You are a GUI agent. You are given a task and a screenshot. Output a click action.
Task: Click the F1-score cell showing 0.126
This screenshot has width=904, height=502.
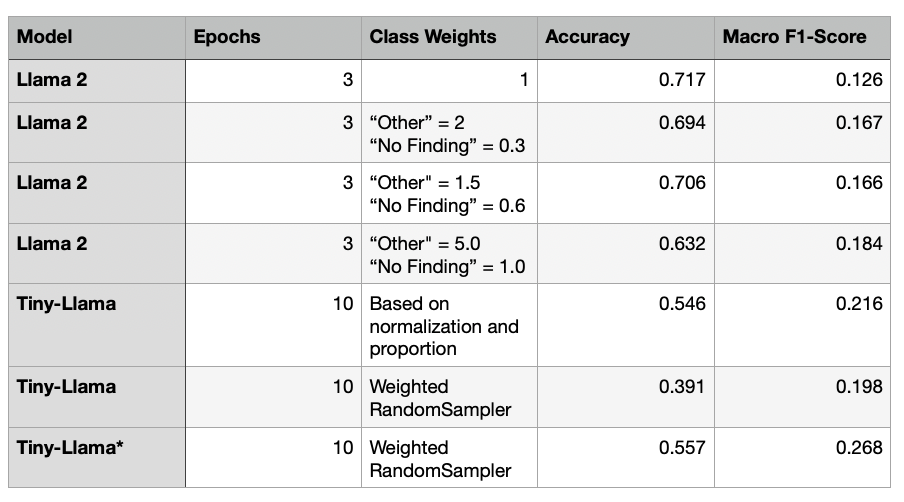coord(859,79)
